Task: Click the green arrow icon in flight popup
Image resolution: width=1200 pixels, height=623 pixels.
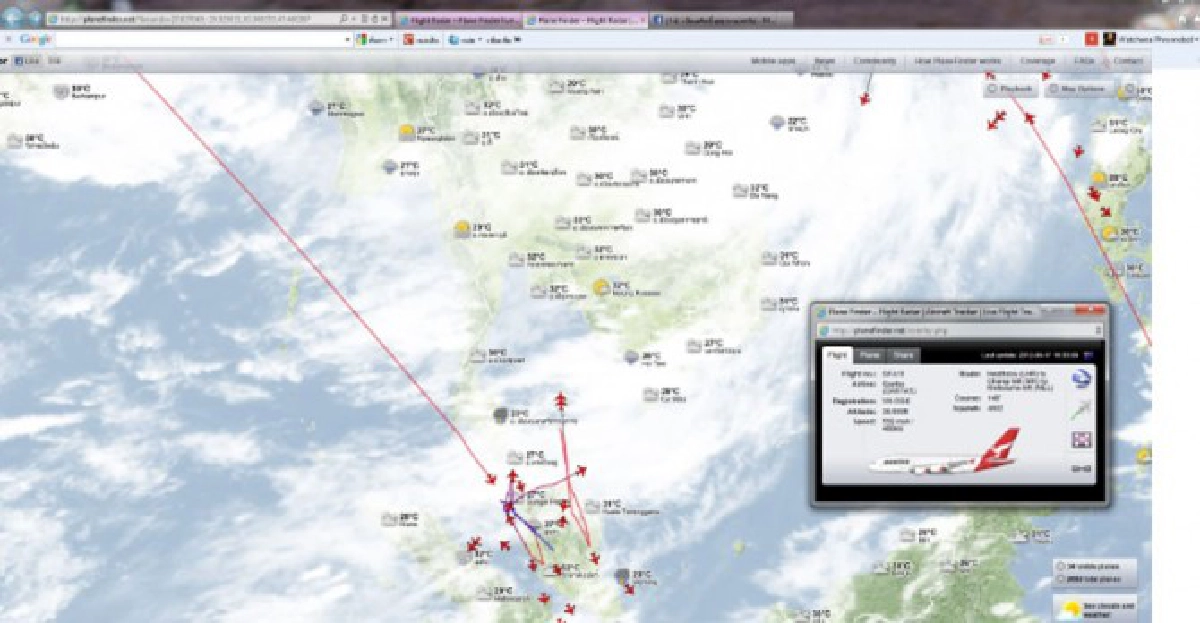Action: (1081, 409)
